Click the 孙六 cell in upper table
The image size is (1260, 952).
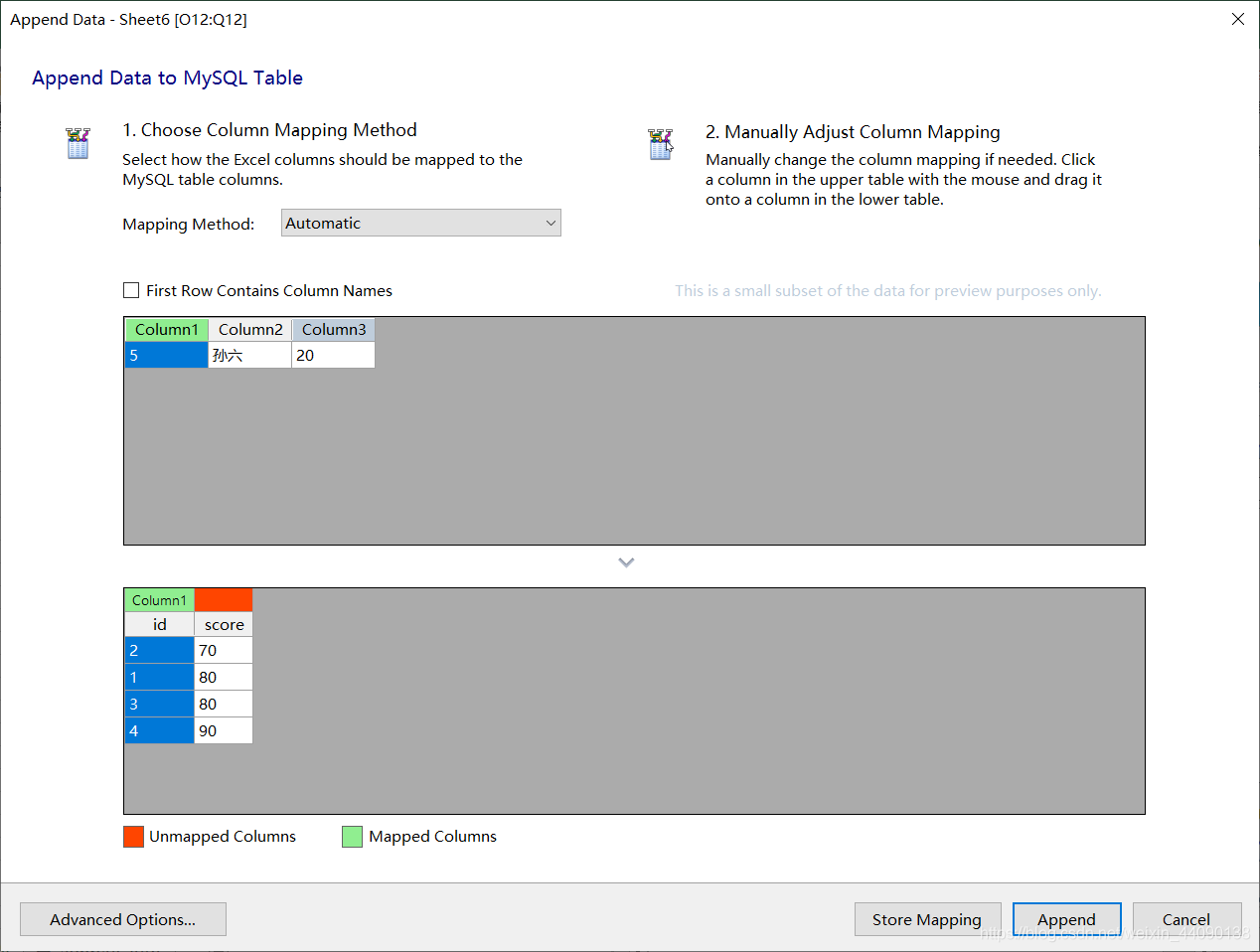250,355
